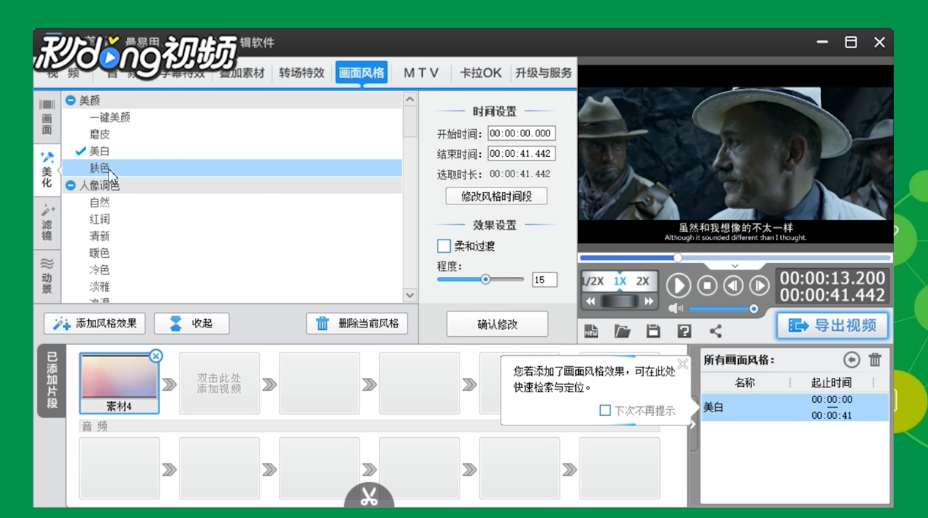Collapse the 美颜 category
This screenshot has height=518, width=928.
(70, 101)
